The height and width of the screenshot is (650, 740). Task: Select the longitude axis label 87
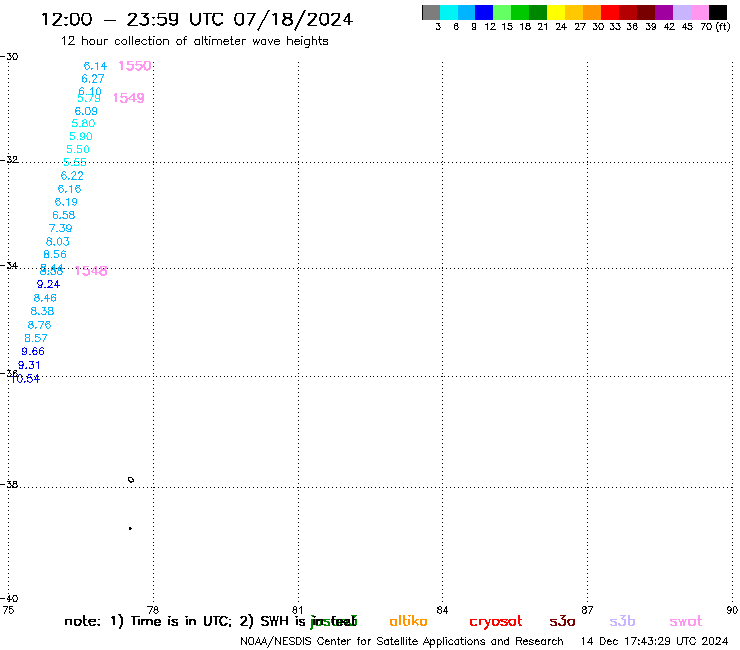coord(587,610)
